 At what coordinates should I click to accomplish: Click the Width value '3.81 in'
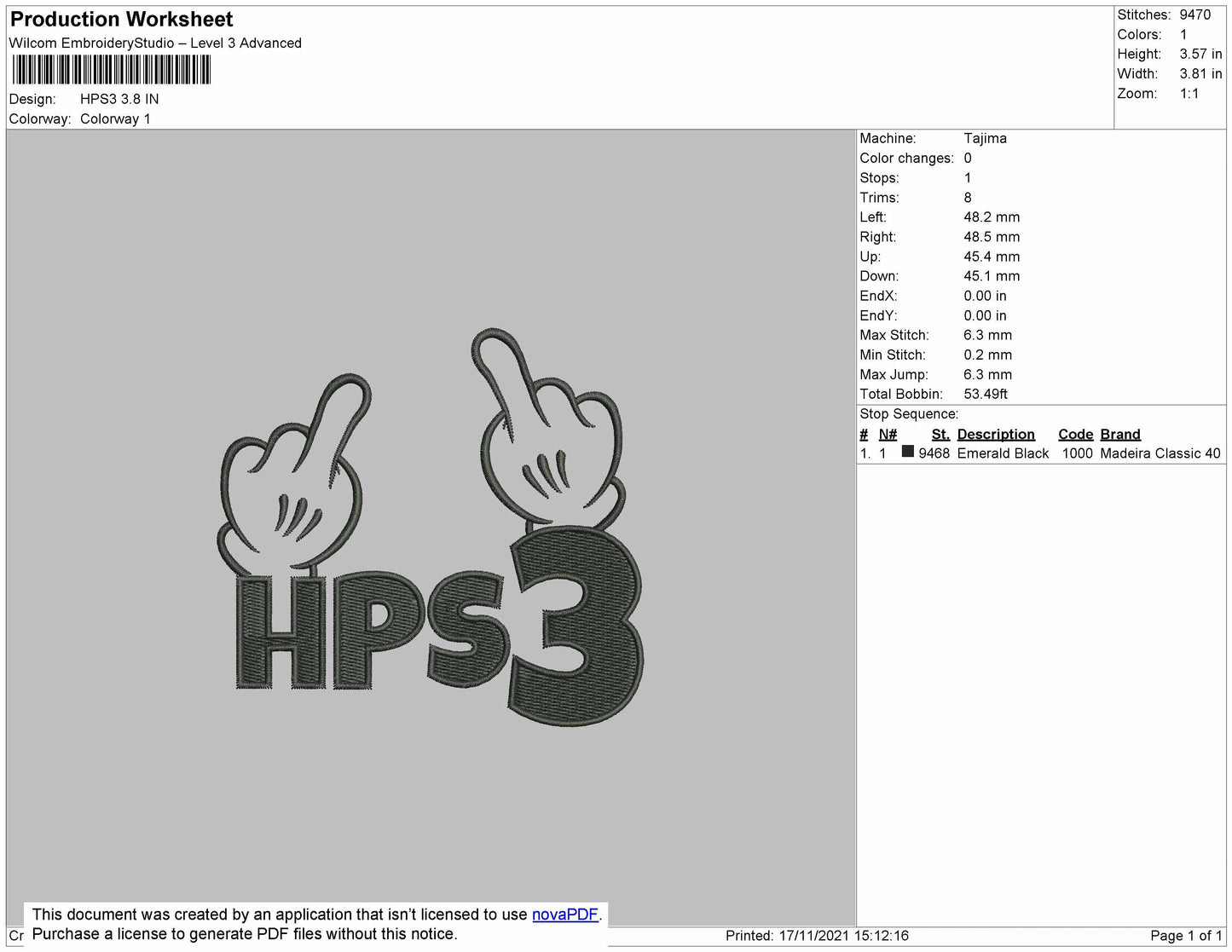1200,74
